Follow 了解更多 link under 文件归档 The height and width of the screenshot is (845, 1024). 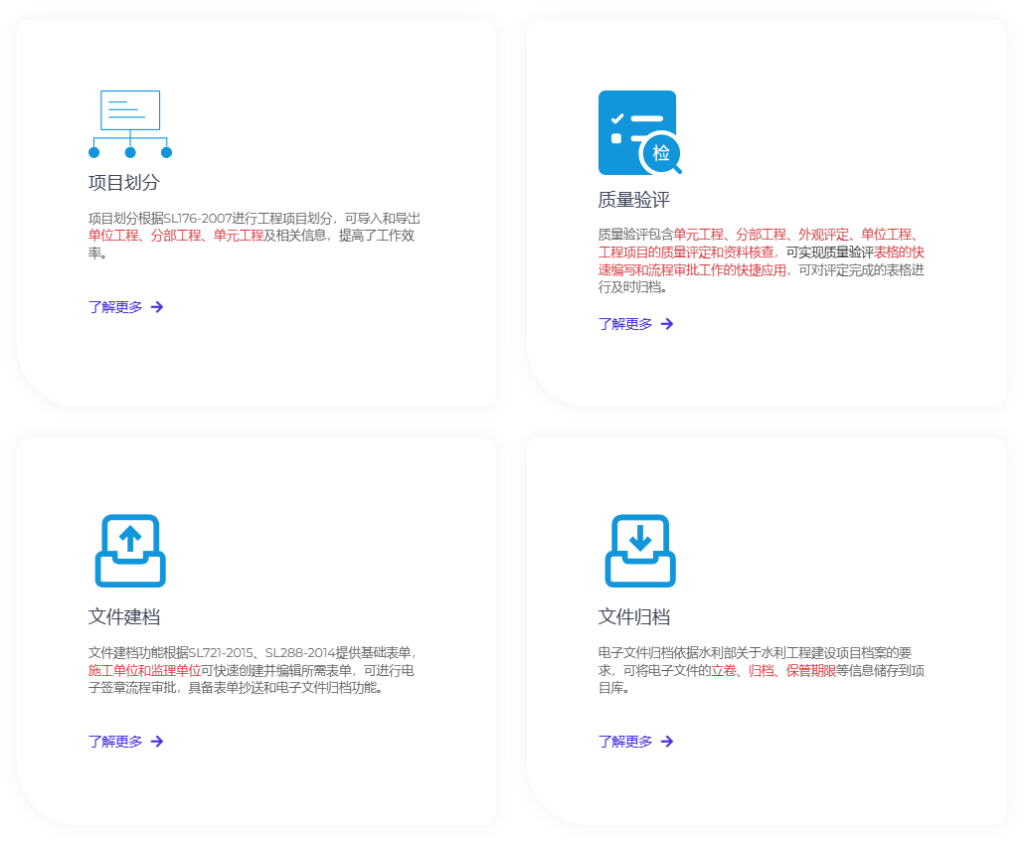pyautogui.click(x=625, y=741)
